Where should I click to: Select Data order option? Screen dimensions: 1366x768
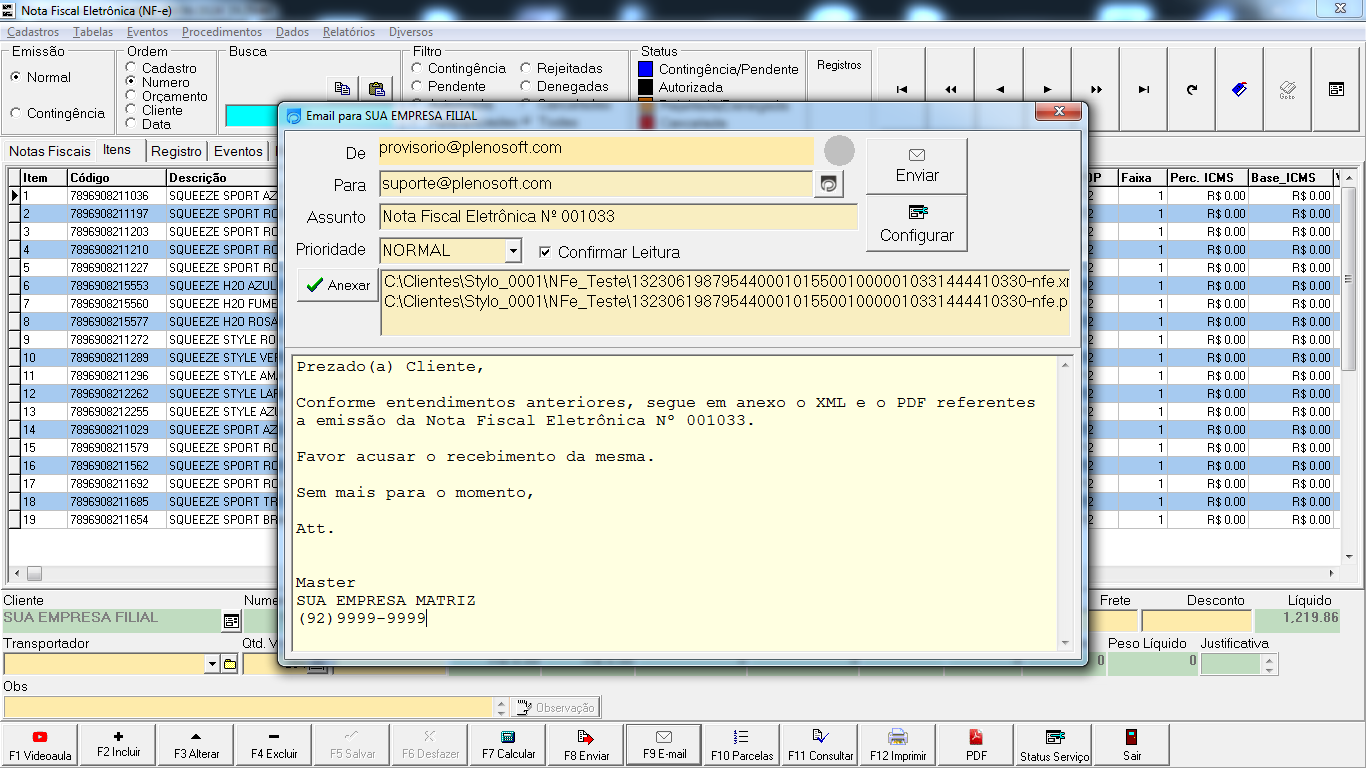[x=148, y=124]
